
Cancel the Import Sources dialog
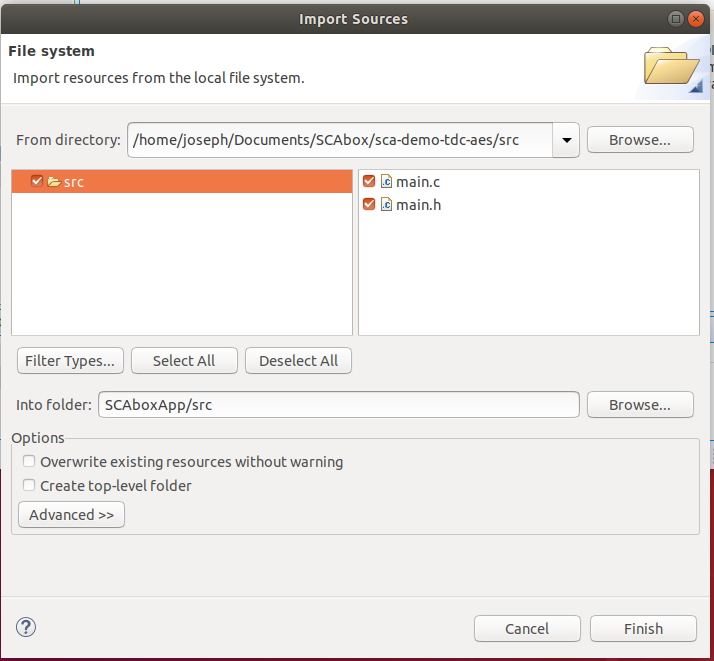pos(526,629)
